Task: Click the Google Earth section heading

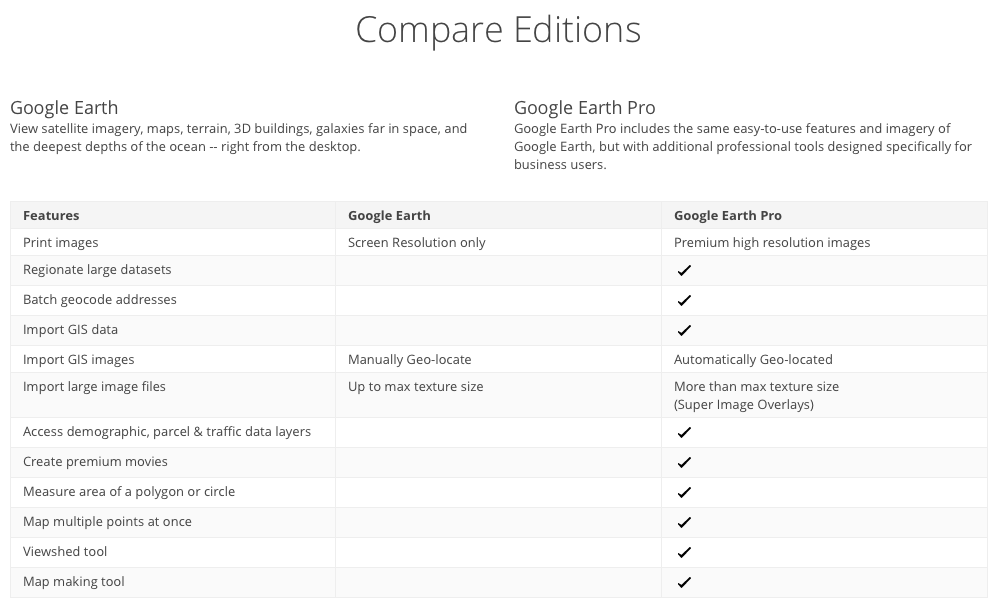Action: pyautogui.click(x=64, y=107)
